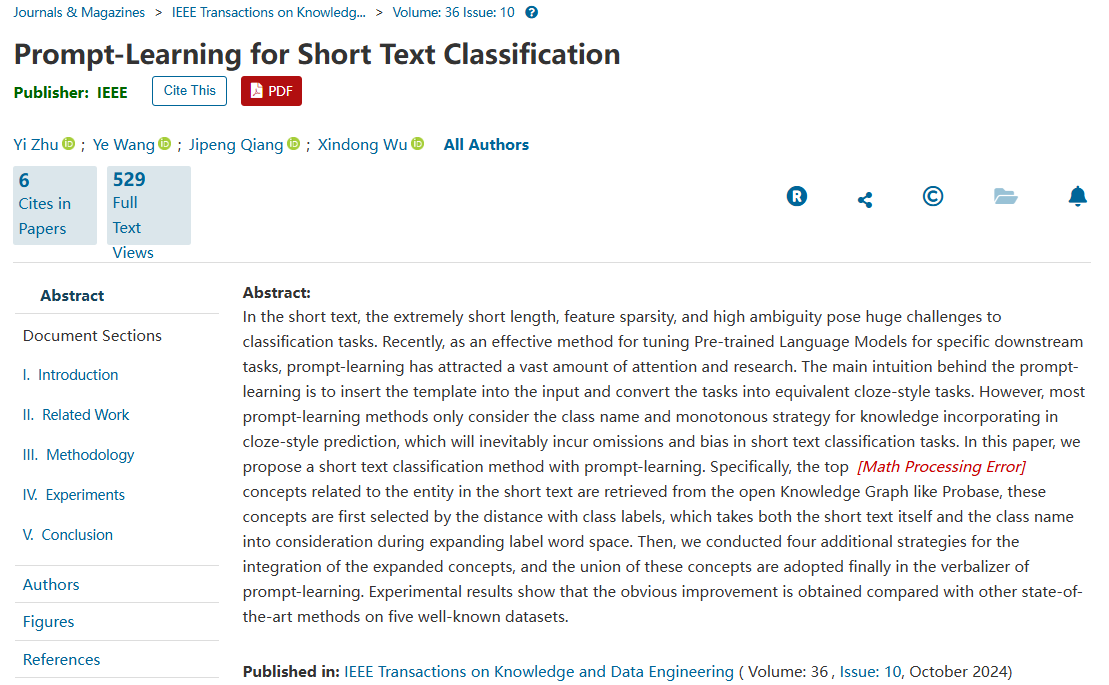Go to the Introduction section
Viewport: 1109px width, 685px height.
(78, 375)
